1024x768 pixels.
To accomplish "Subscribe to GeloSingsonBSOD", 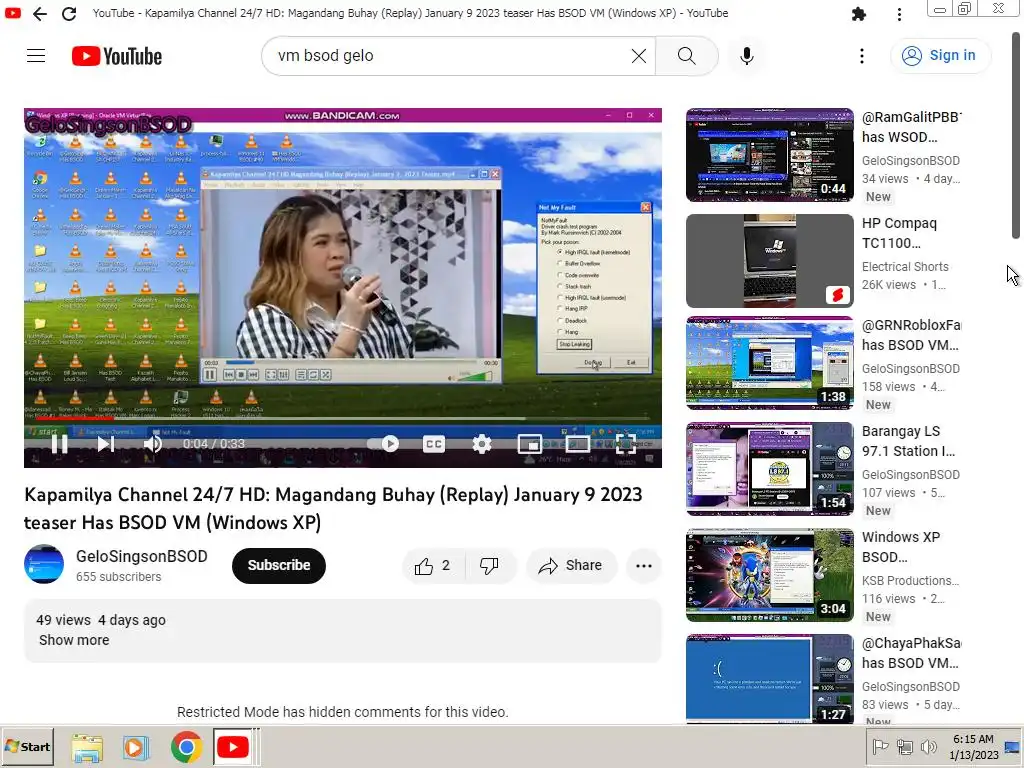I will coord(279,566).
